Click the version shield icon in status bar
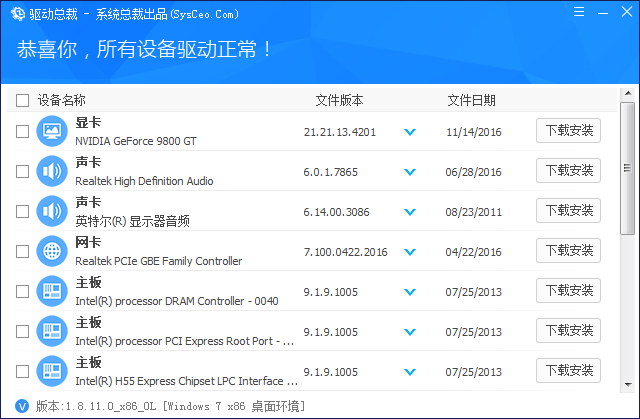Screen dimensions: 640x419 click(x=22, y=407)
